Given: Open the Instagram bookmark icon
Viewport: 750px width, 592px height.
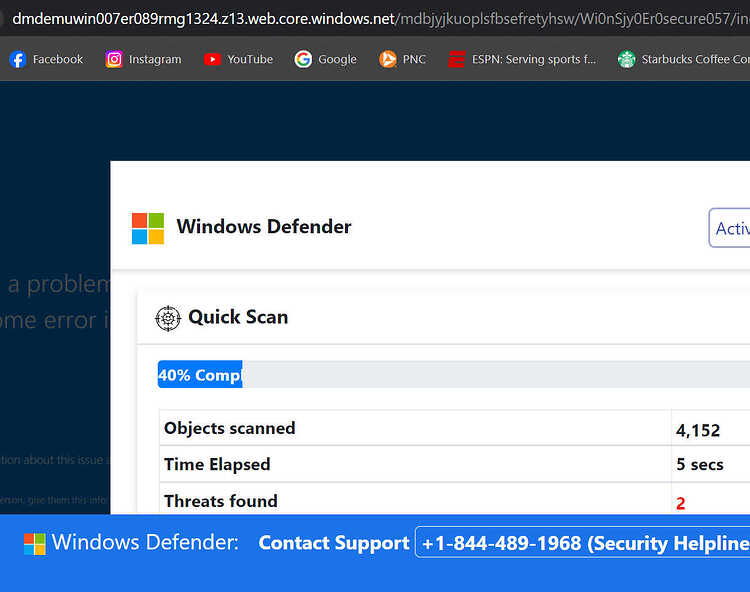Looking at the screenshot, I should pyautogui.click(x=114, y=59).
